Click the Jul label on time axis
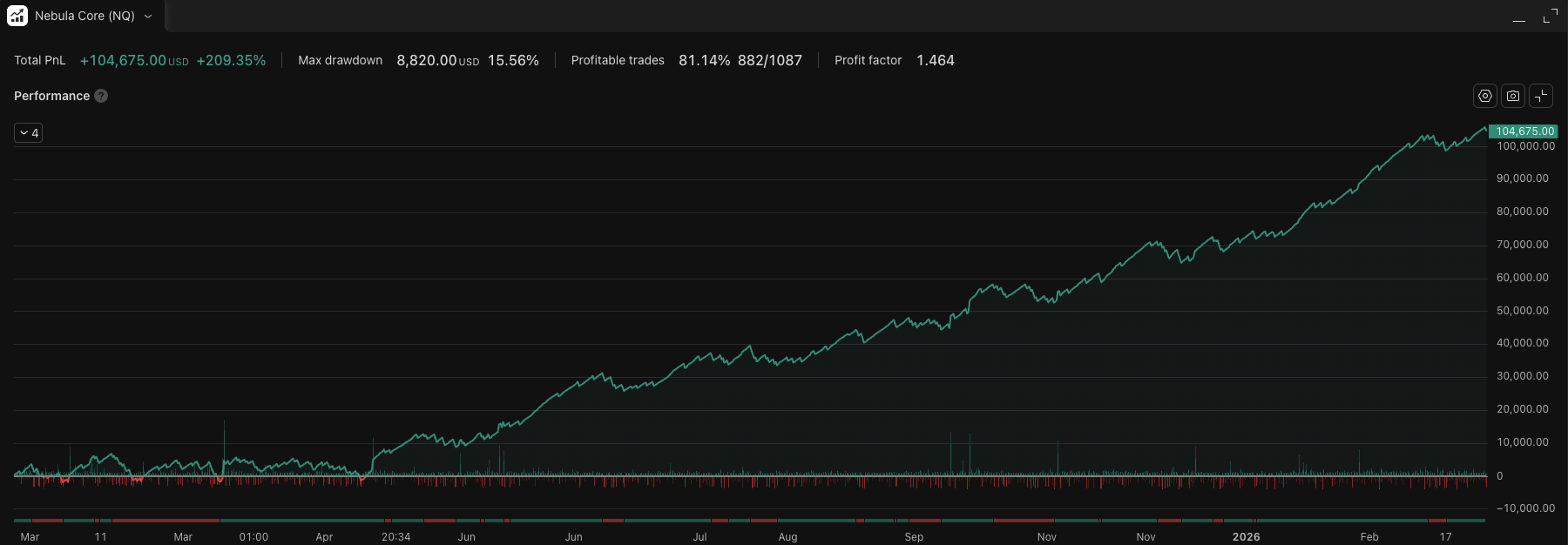Screen dimensions: 1568x545 pyautogui.click(x=700, y=537)
